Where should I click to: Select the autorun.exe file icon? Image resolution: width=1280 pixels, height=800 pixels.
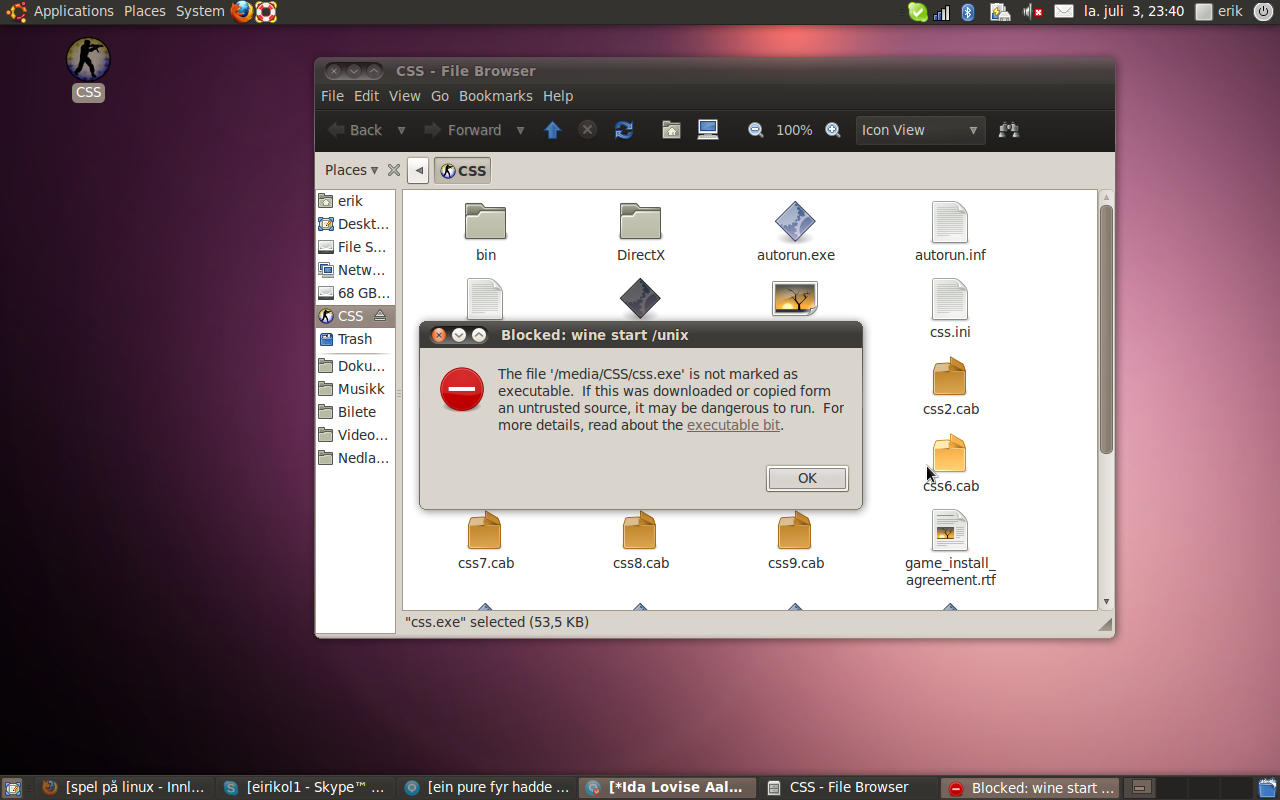(795, 222)
